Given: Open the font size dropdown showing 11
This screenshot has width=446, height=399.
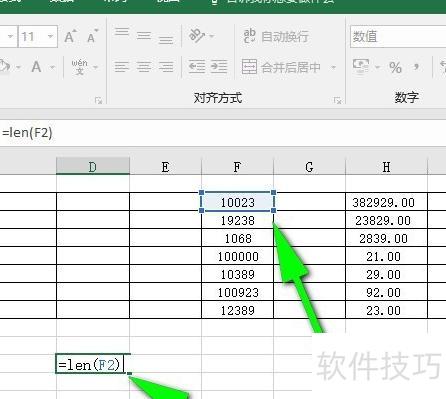Looking at the screenshot, I should pyautogui.click(x=50, y=36).
